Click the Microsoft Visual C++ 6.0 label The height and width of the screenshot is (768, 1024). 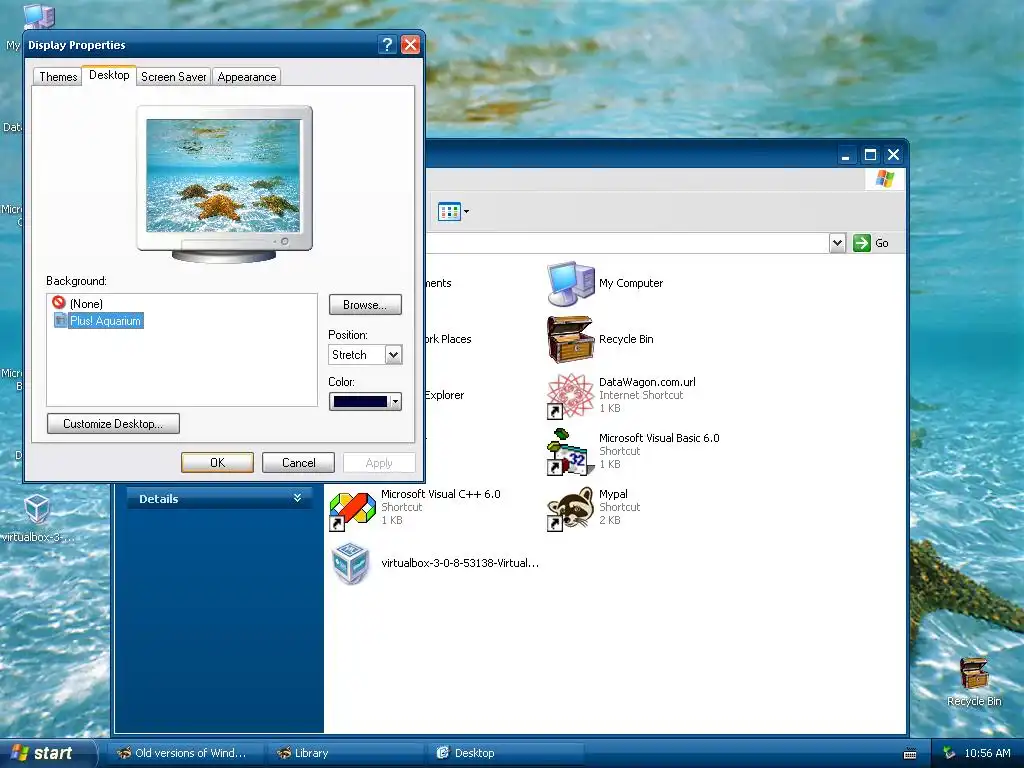(441, 494)
